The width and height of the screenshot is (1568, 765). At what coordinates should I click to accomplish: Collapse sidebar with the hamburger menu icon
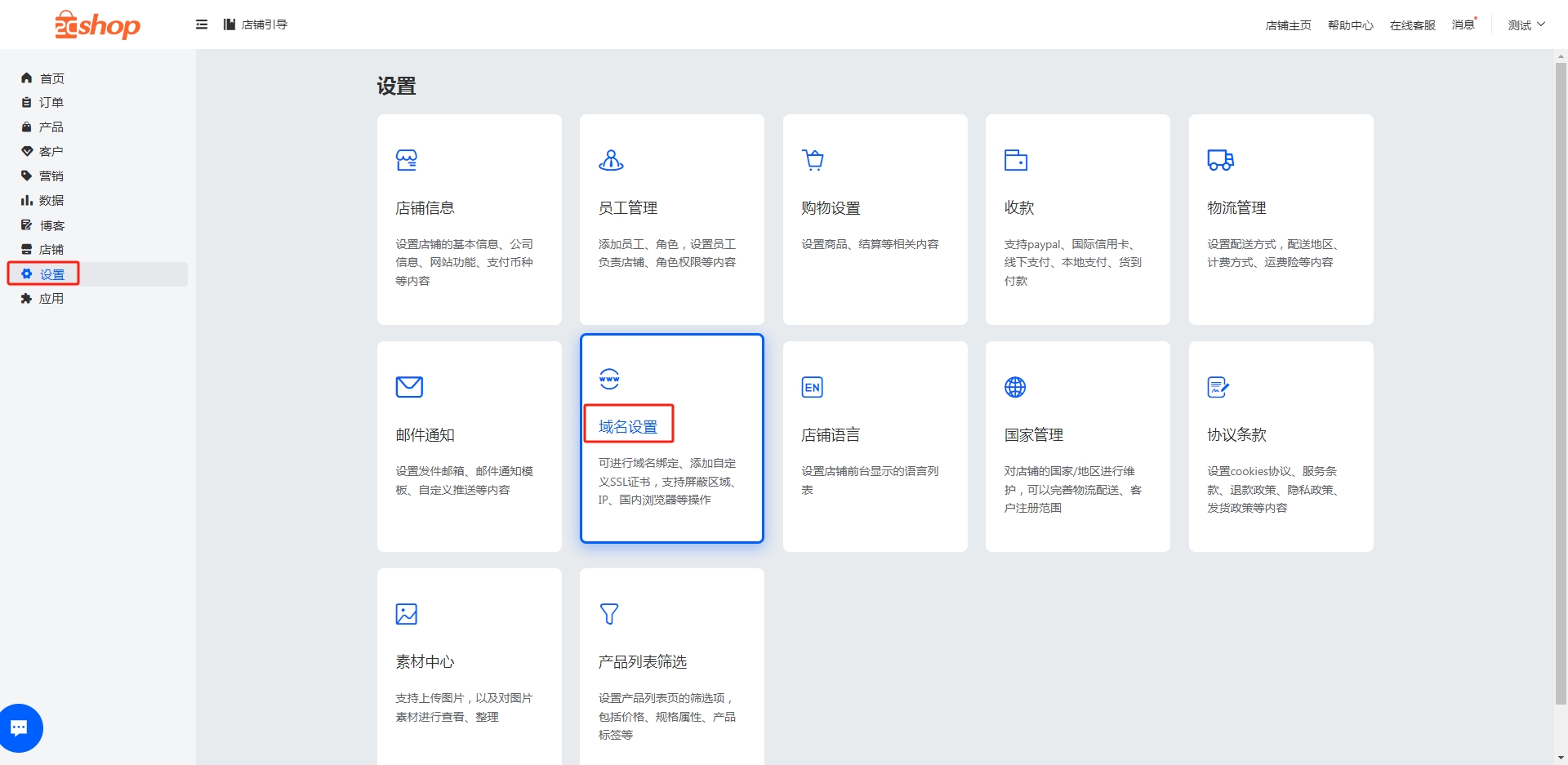(x=202, y=24)
